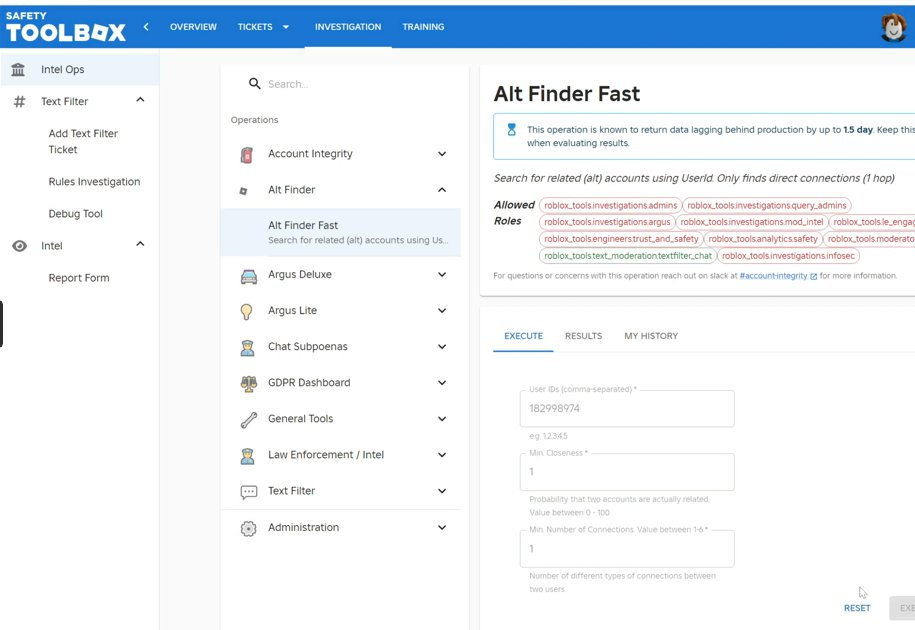
Task: Open Add Text Filter Ticket
Action: (83, 142)
